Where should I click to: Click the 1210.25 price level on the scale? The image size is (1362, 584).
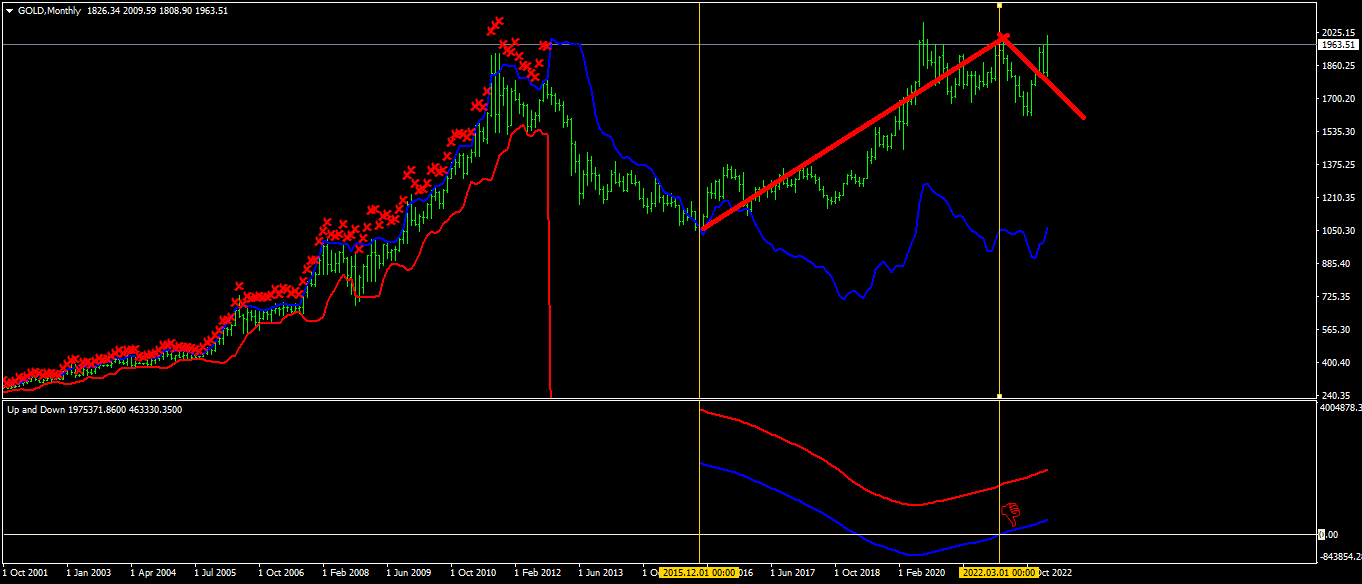tap(1338, 198)
